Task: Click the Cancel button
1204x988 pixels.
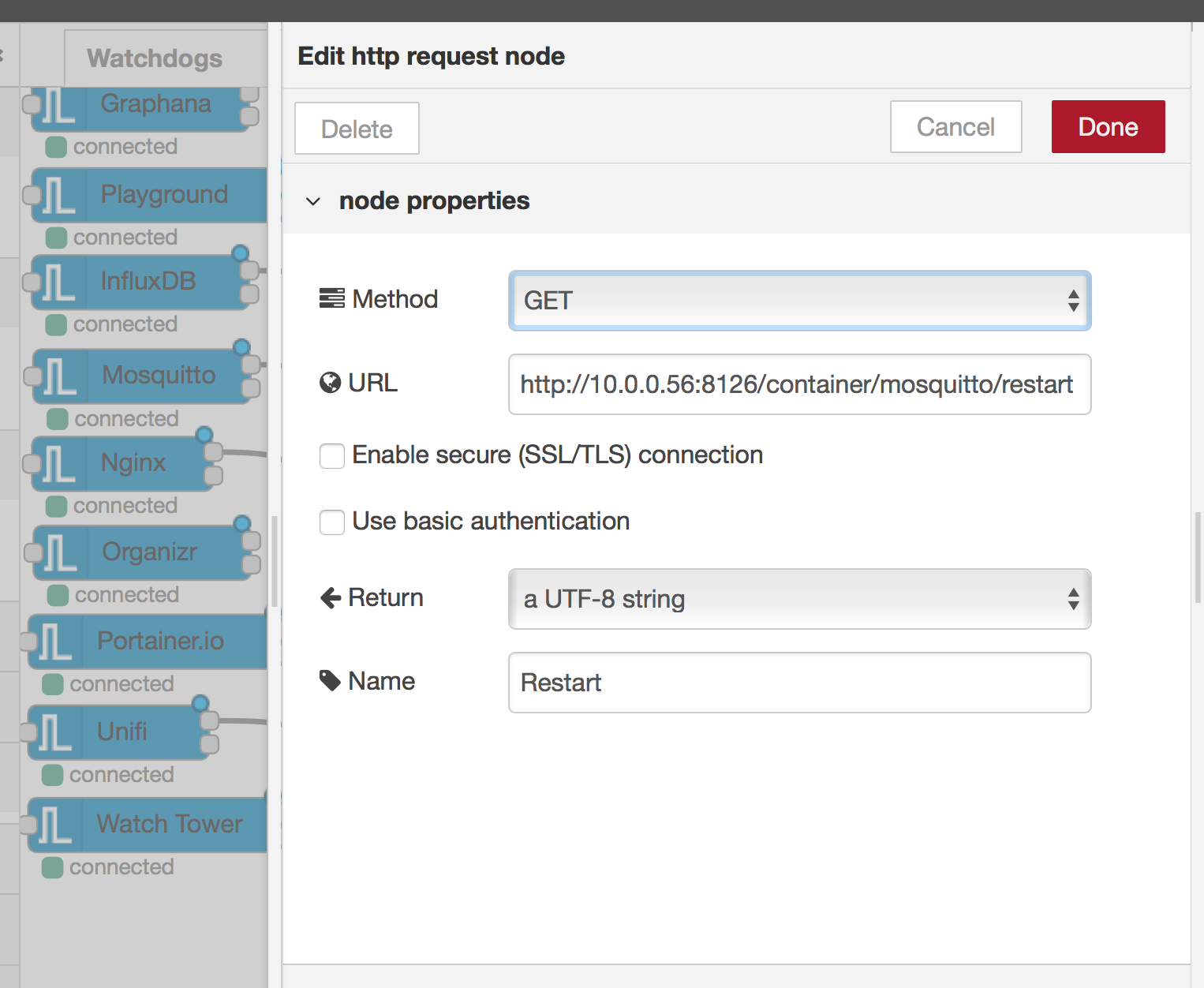Action: [x=955, y=127]
